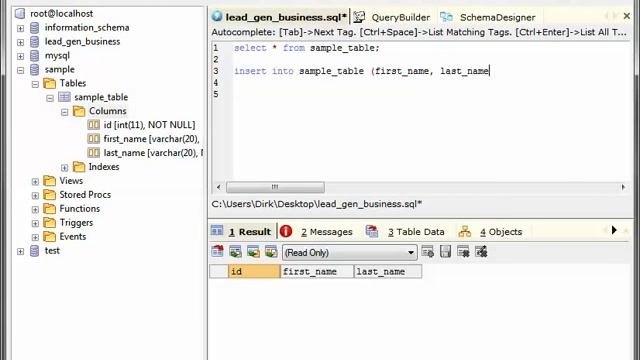Click the floppy disk save icon in result toolbar
Viewport: 640px width, 360px height.
(446, 252)
